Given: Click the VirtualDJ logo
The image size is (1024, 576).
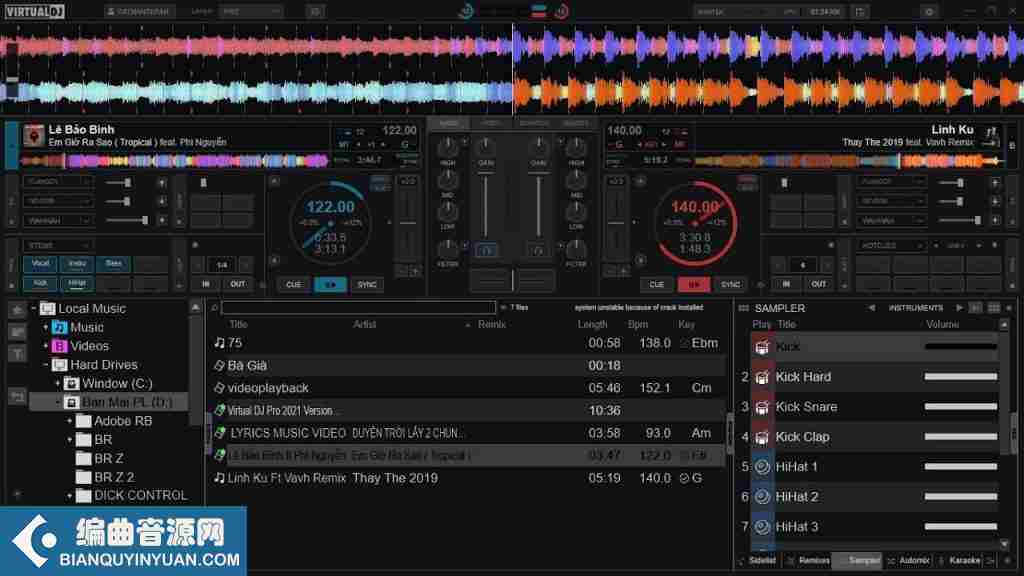Looking at the screenshot, I should [x=35, y=11].
